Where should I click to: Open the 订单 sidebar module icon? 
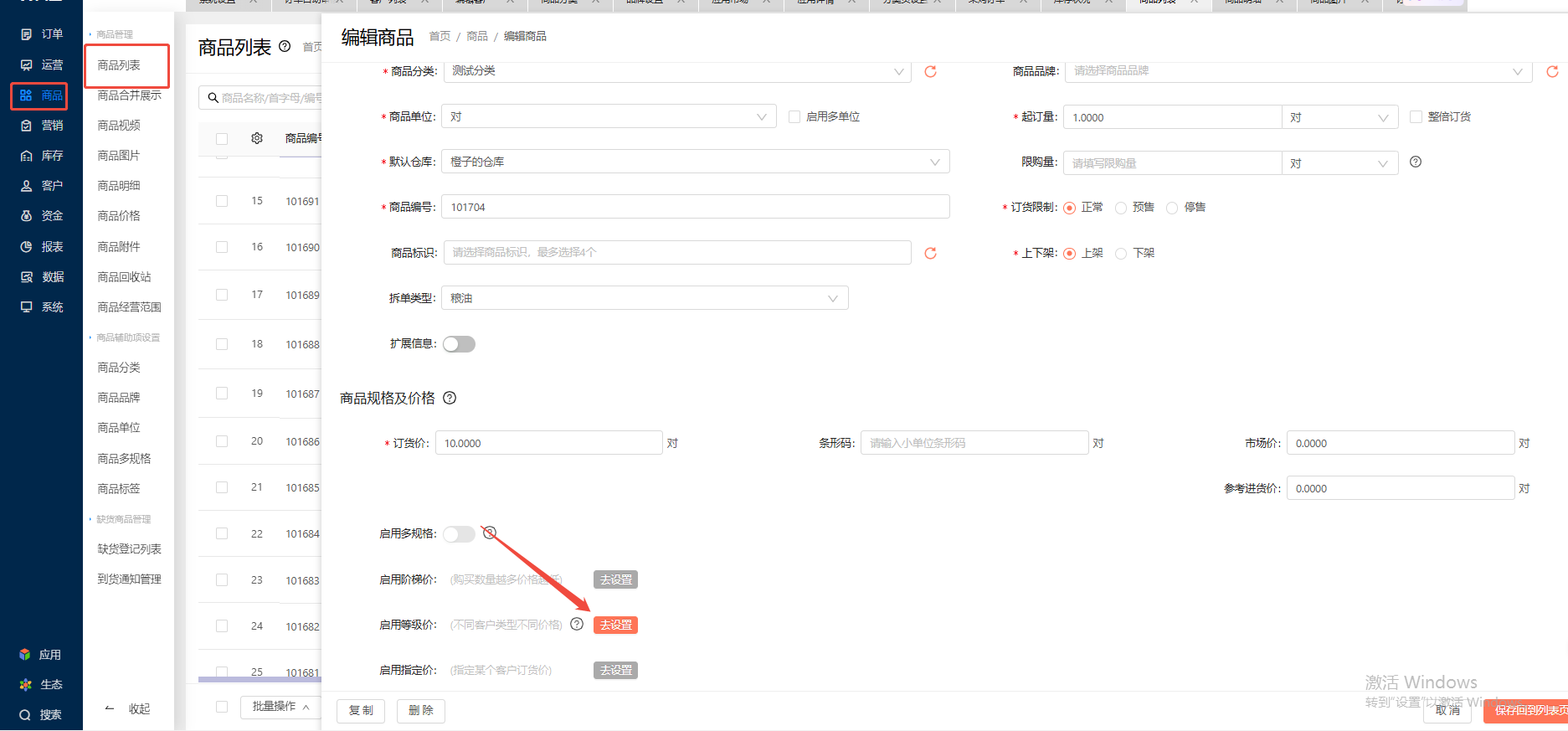click(x=26, y=34)
